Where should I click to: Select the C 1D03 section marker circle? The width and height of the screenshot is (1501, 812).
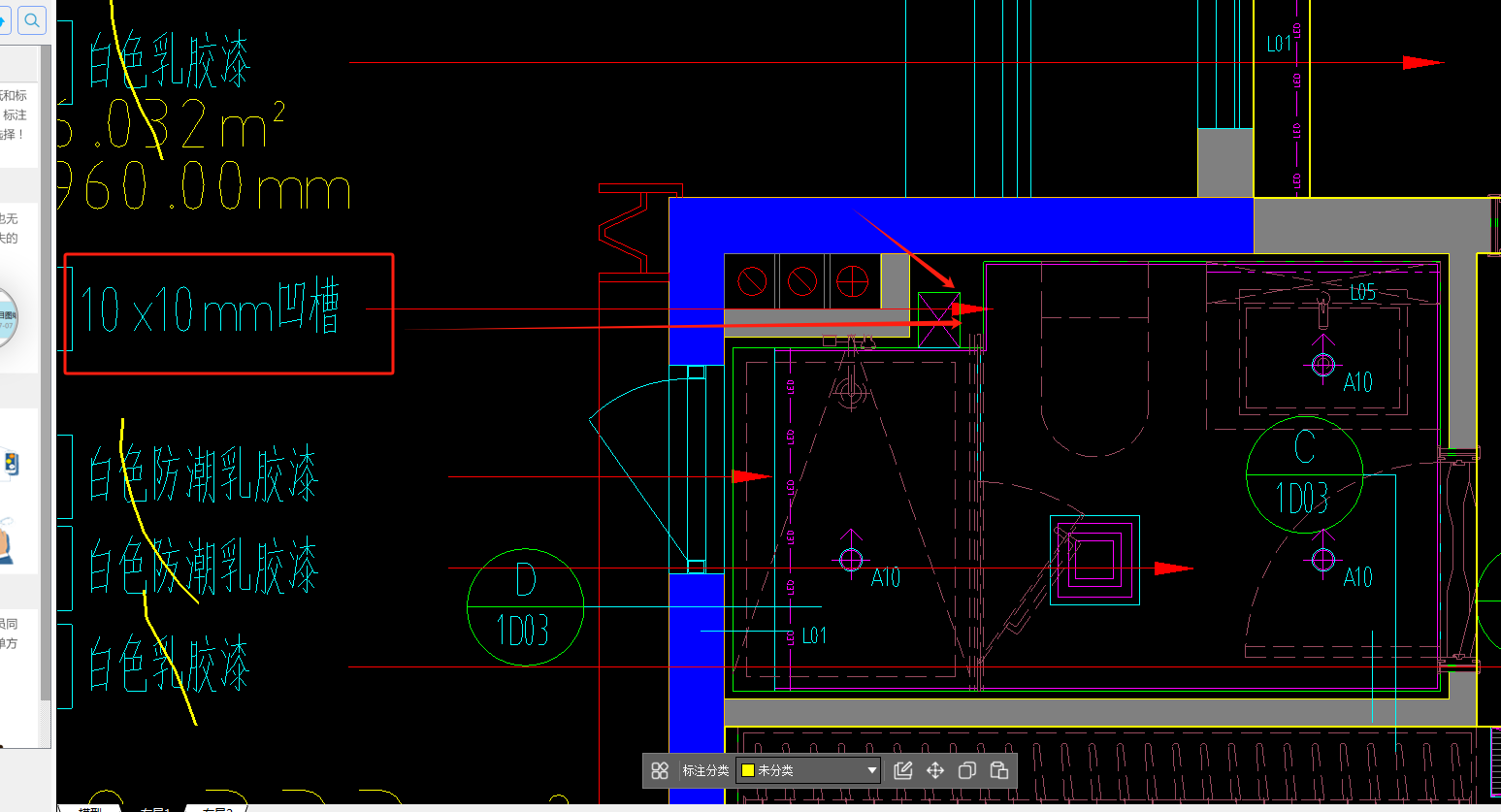coord(1304,474)
